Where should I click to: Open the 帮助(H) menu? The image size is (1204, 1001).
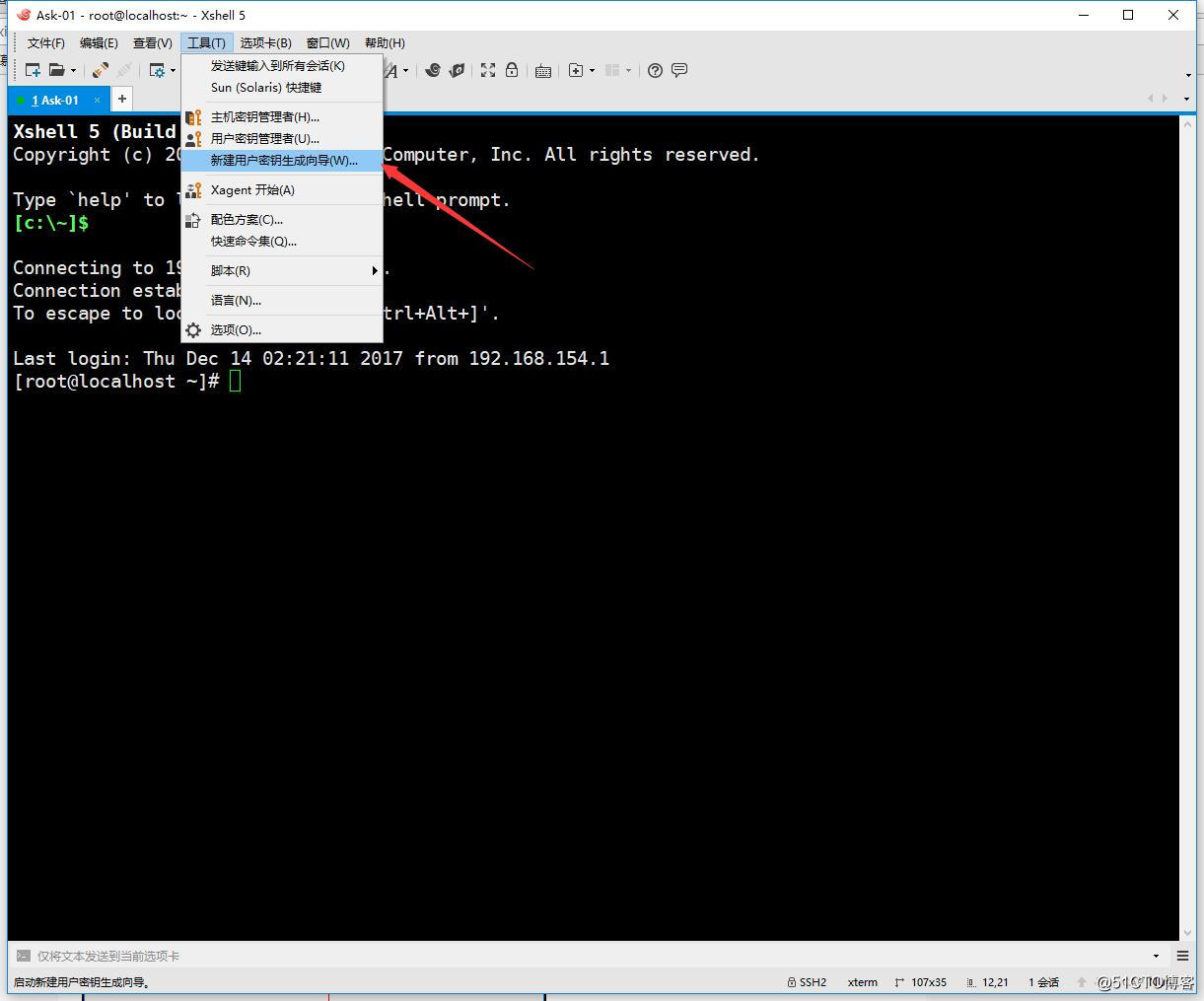click(x=385, y=42)
